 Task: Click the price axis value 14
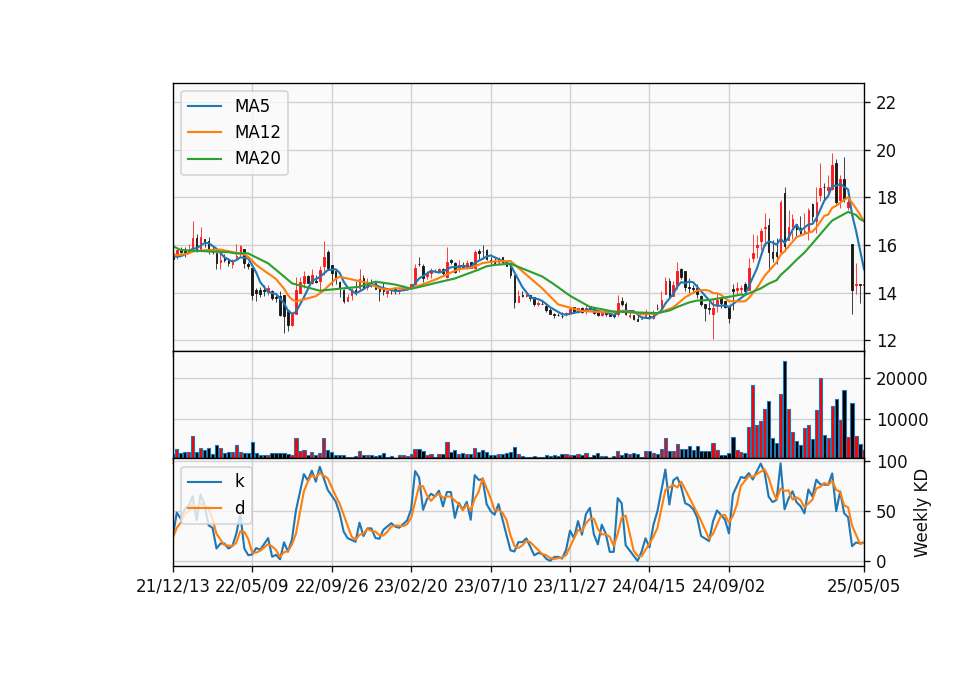tap(886, 294)
